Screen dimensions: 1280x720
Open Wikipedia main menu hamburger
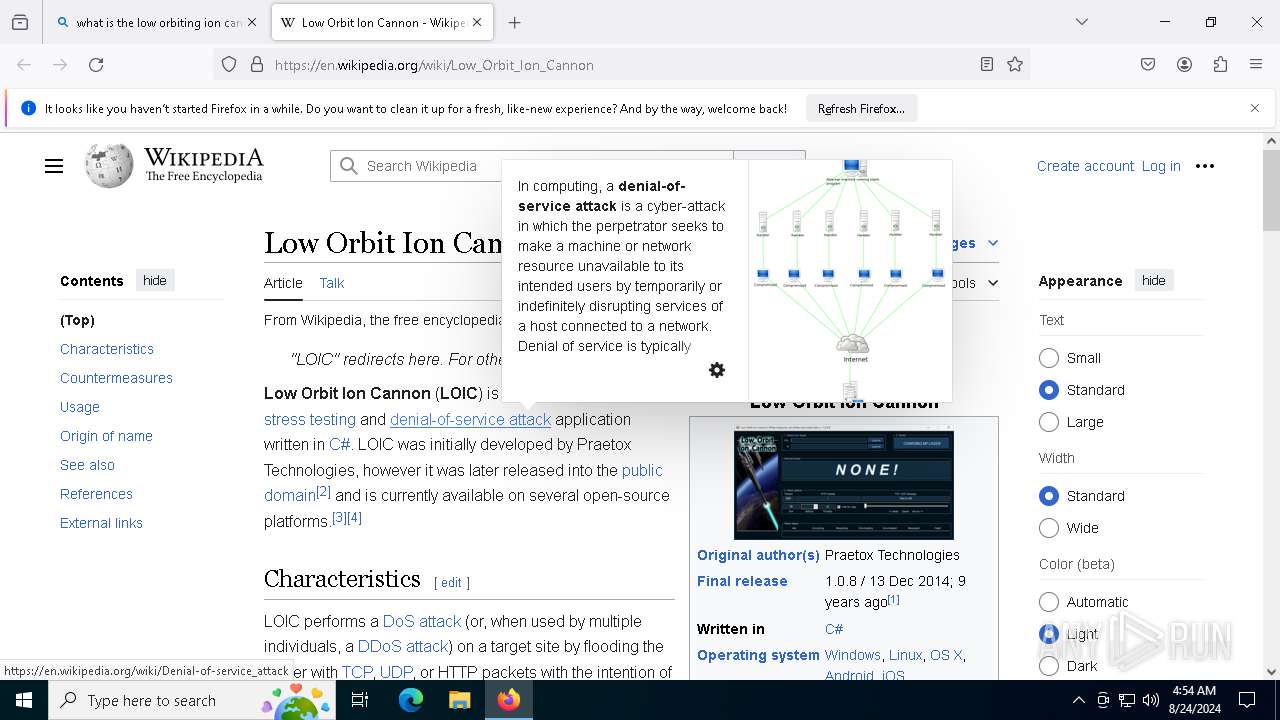(54, 167)
